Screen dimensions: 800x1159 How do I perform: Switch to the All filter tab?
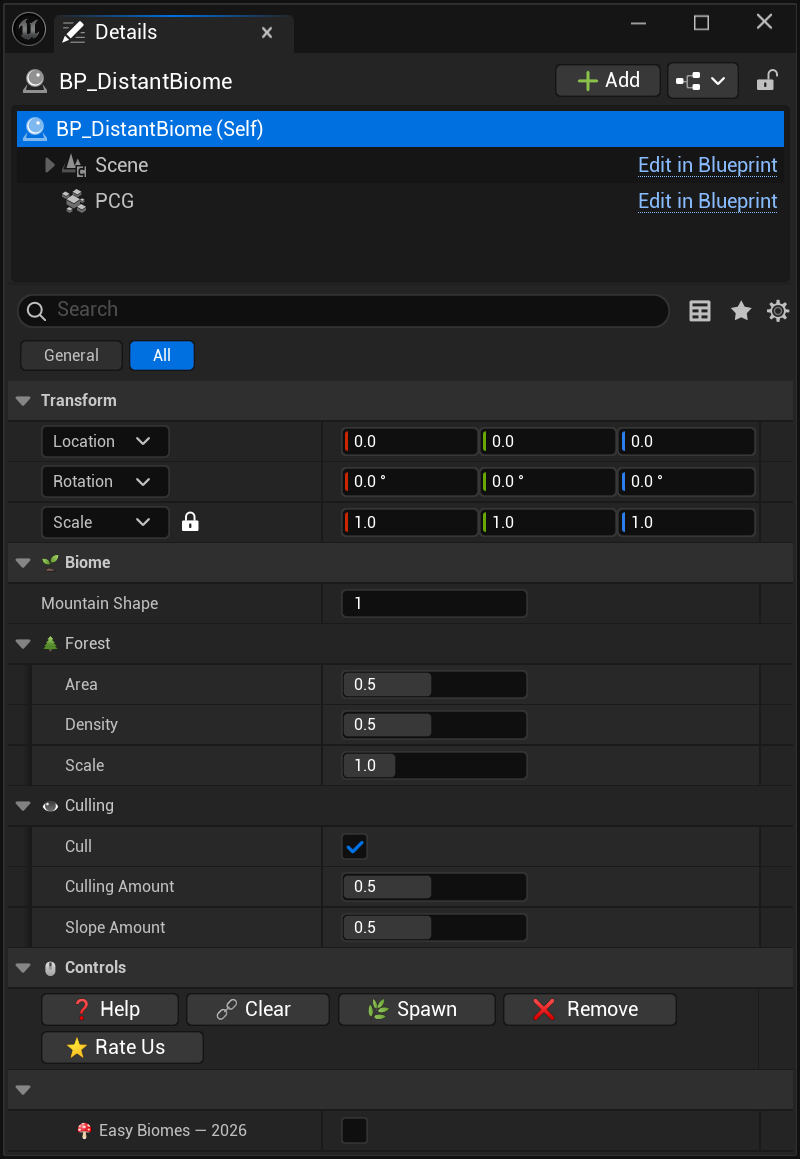pyautogui.click(x=162, y=356)
